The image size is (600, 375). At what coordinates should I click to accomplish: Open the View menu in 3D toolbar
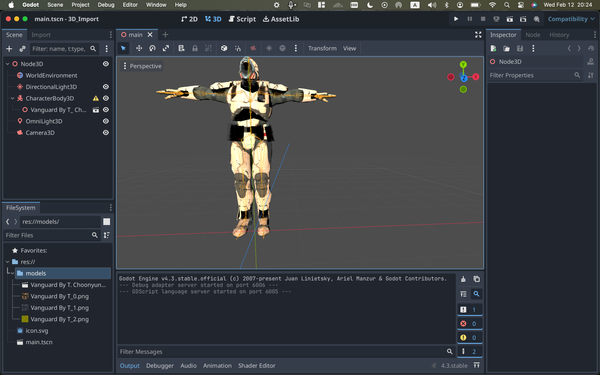coord(349,48)
